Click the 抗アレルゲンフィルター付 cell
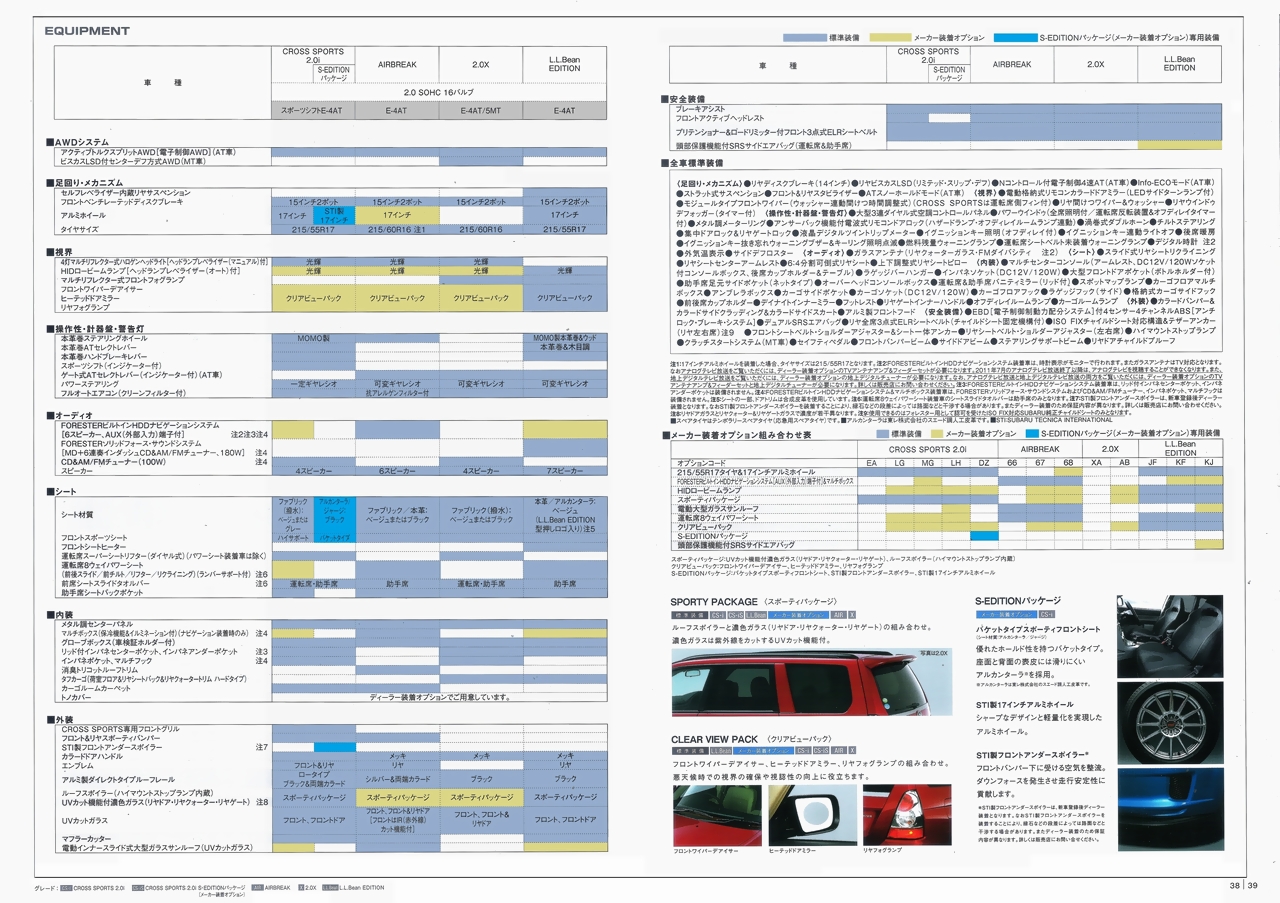The width and height of the screenshot is (1280, 903). (397, 394)
